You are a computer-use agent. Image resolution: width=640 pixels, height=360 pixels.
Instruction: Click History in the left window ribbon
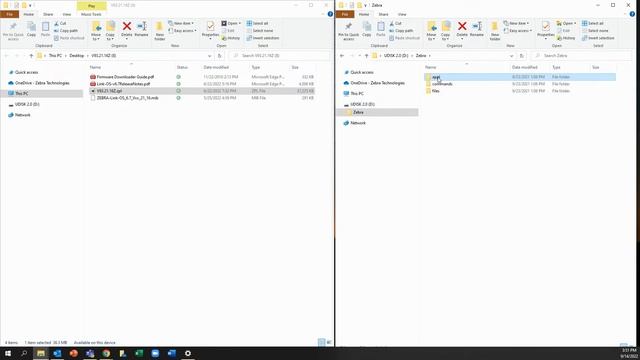(231, 38)
